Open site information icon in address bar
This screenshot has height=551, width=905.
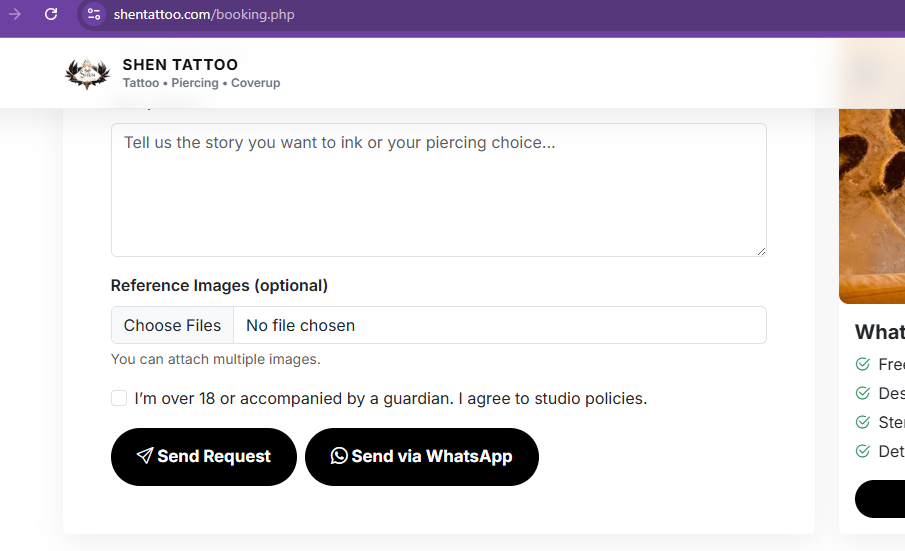point(94,14)
